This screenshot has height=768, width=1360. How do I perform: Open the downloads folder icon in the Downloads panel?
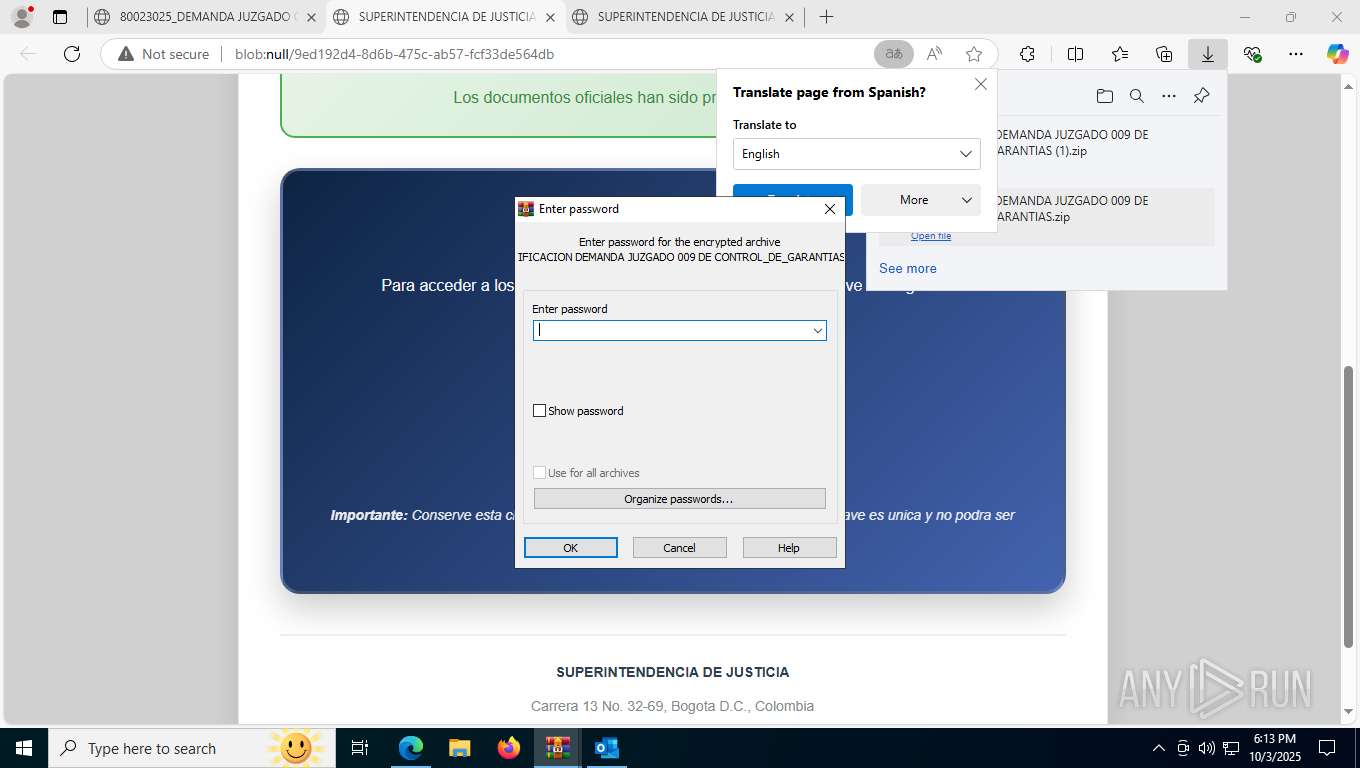(1104, 96)
